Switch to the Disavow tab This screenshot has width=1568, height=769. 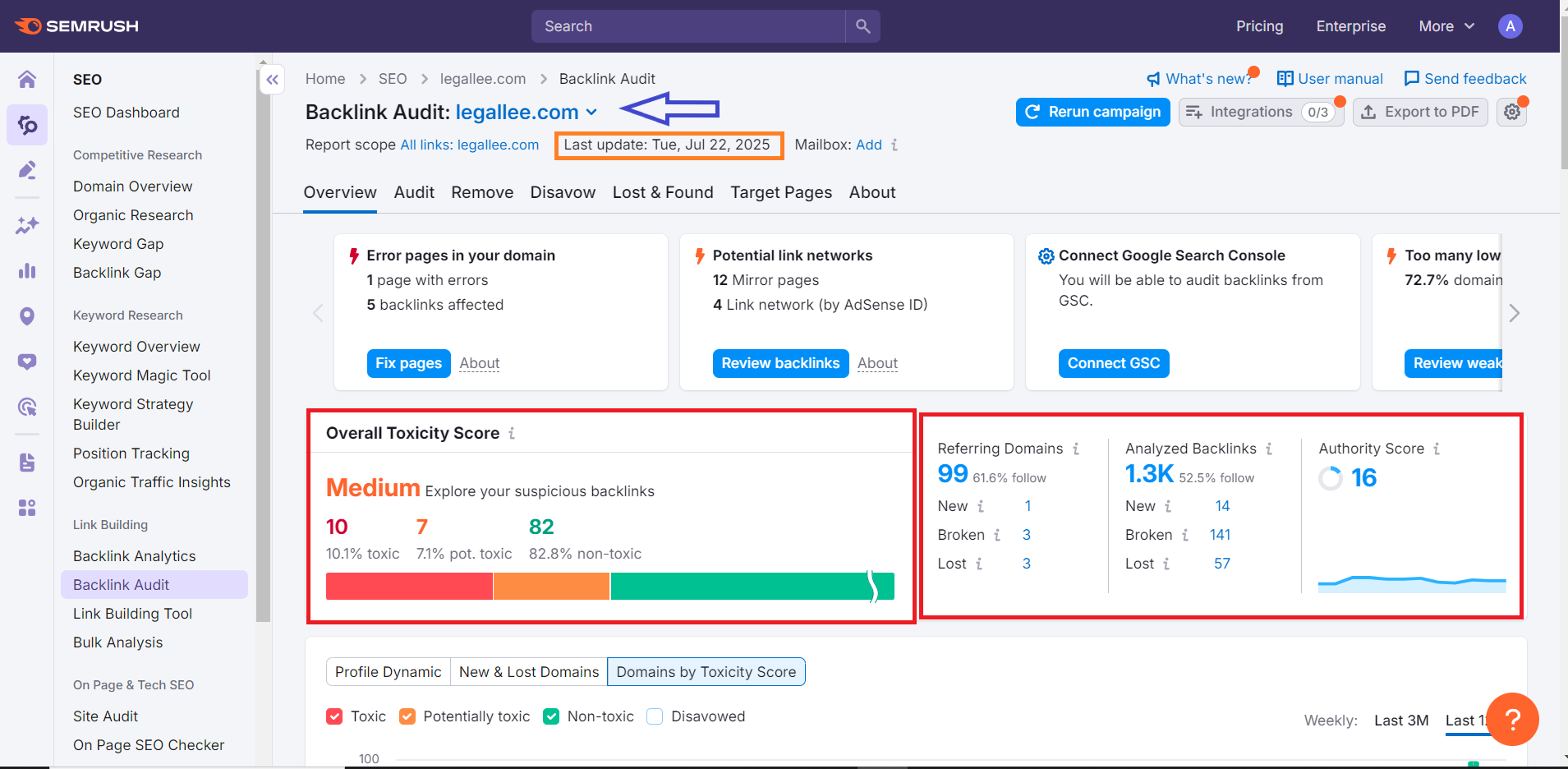point(563,192)
